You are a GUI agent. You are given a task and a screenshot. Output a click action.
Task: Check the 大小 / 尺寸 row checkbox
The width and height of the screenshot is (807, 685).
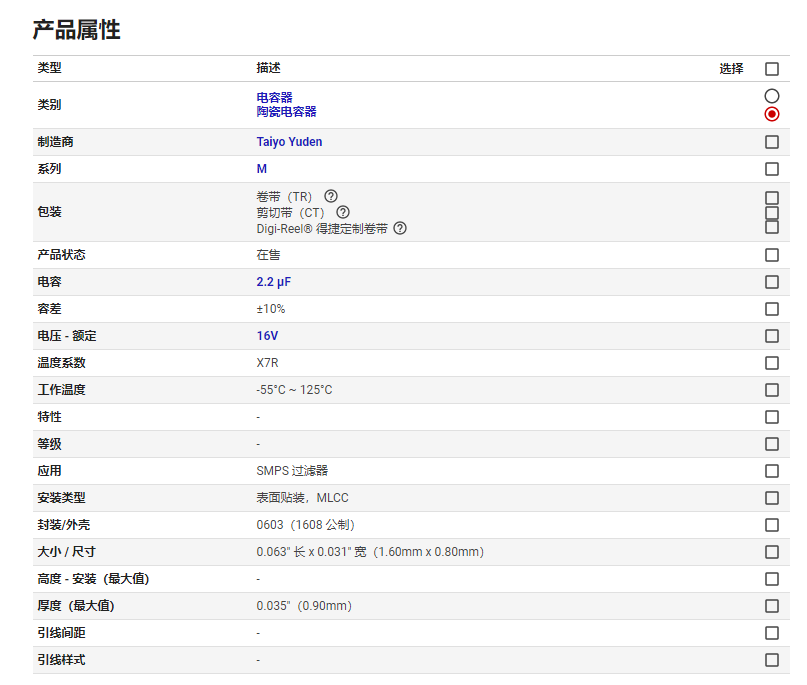click(771, 552)
